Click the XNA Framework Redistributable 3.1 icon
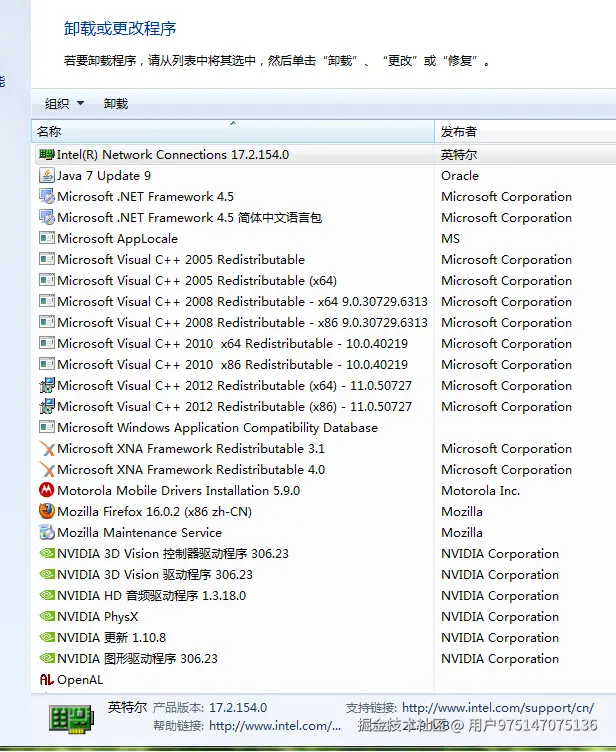Screen dimensions: 616x752 point(47,448)
